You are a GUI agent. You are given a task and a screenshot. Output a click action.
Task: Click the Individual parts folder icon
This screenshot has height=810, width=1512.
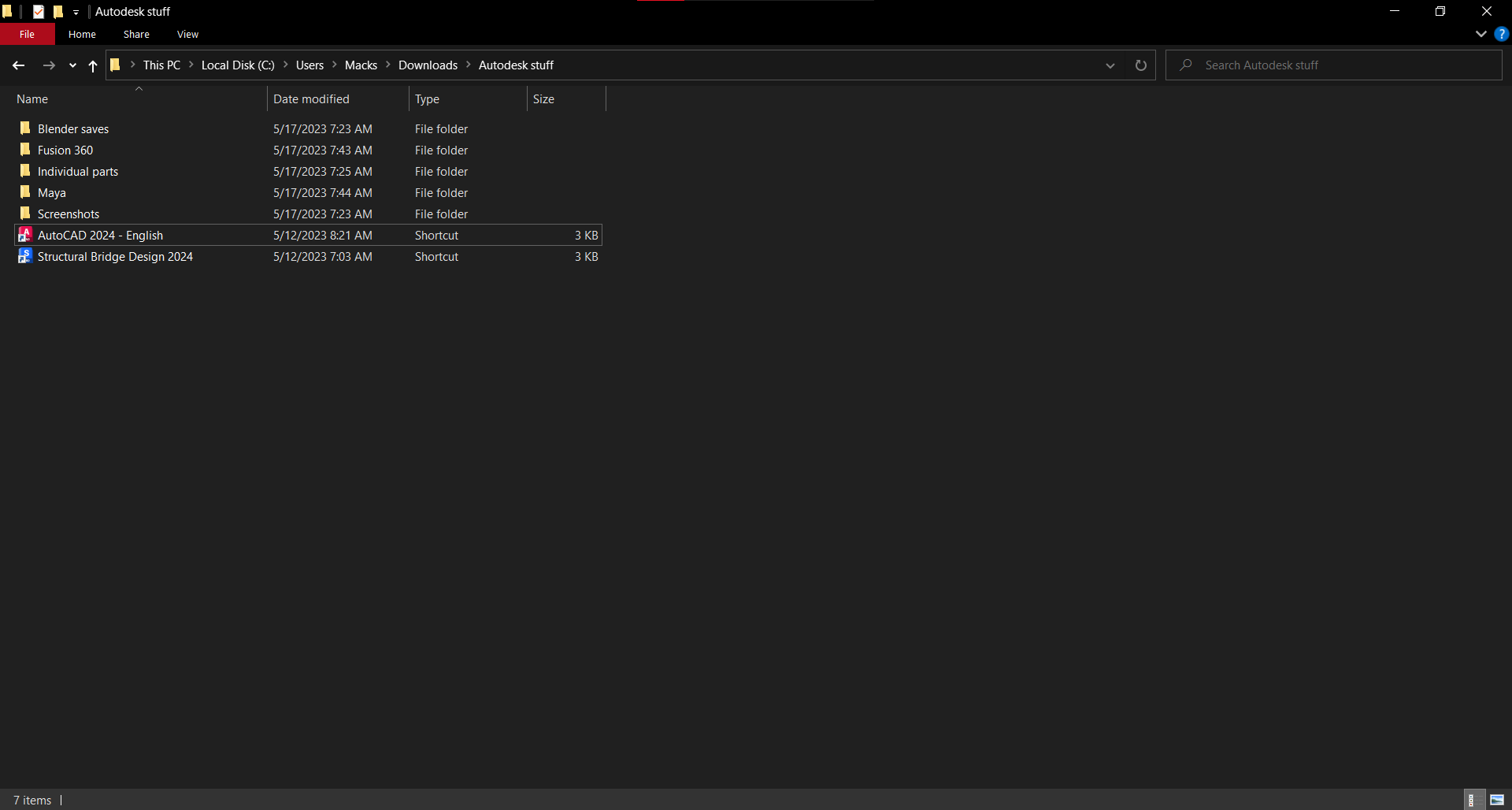coord(25,171)
